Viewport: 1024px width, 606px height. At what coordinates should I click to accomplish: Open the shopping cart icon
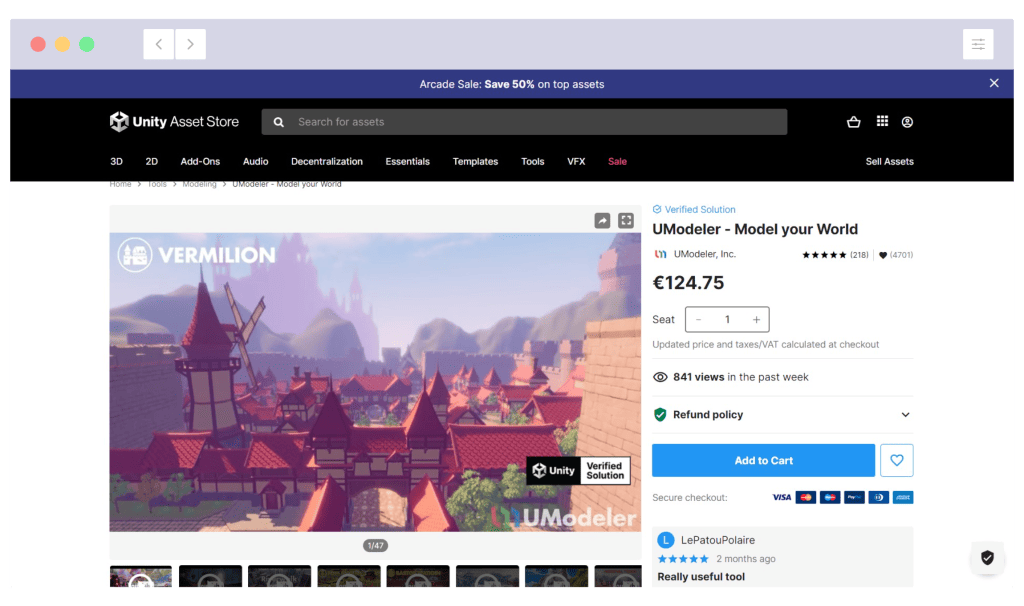853,122
